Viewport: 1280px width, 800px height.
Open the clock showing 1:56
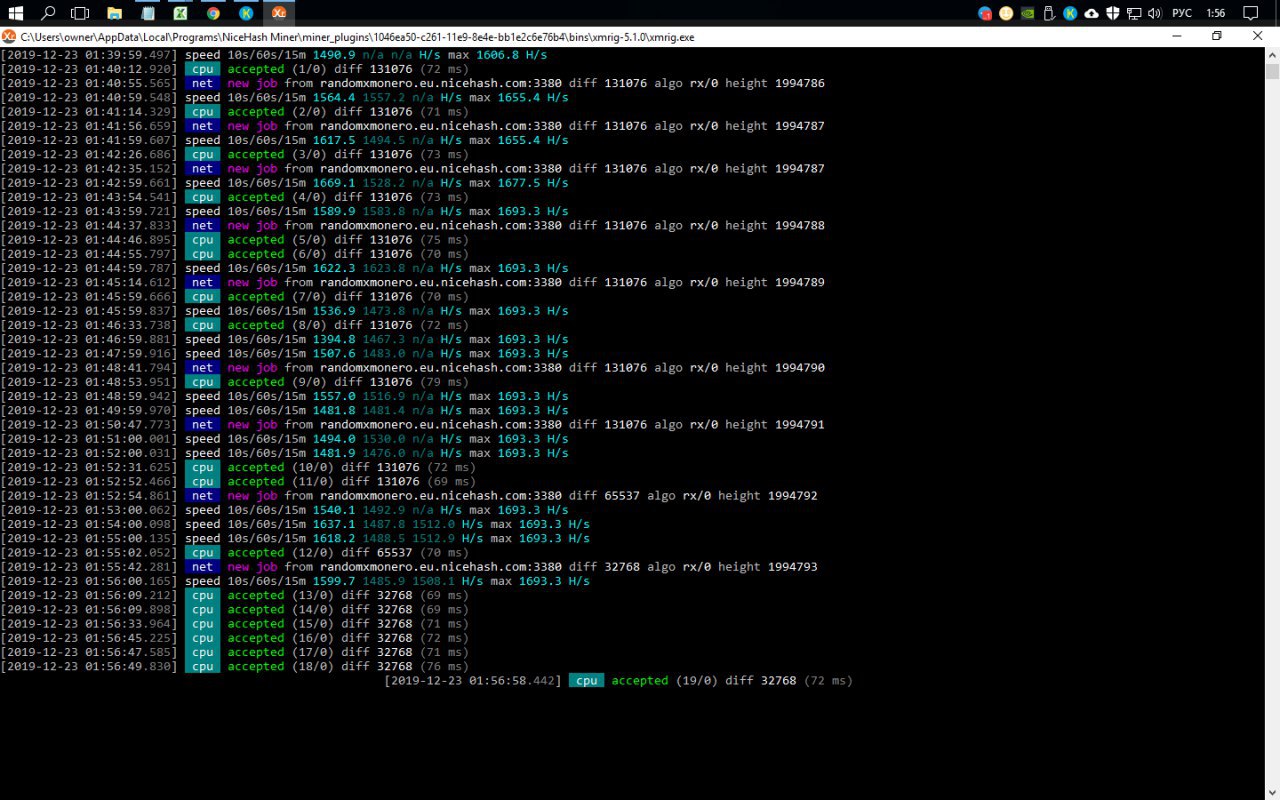(x=1215, y=13)
